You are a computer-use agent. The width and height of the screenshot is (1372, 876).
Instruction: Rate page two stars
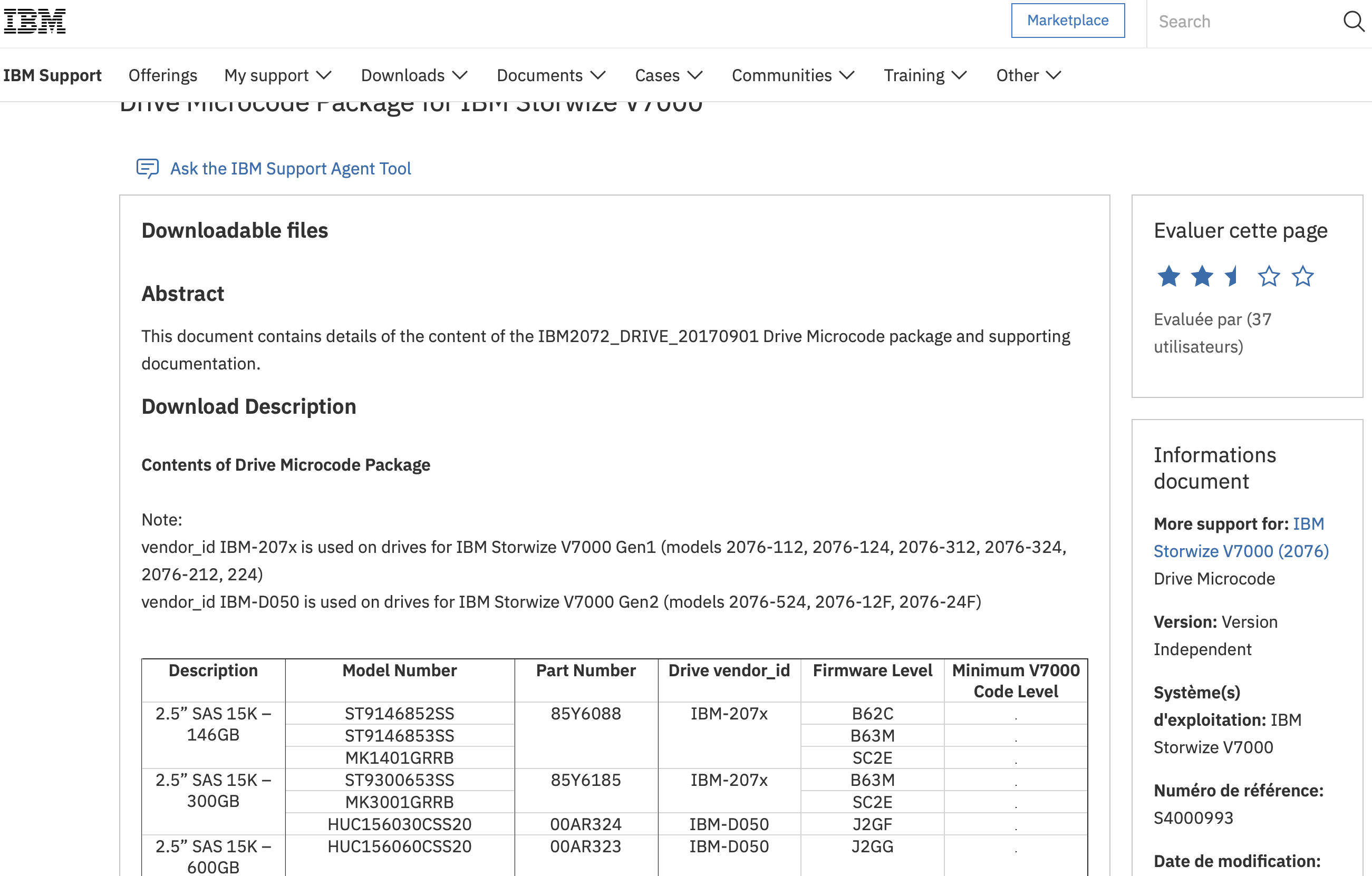point(1202,277)
